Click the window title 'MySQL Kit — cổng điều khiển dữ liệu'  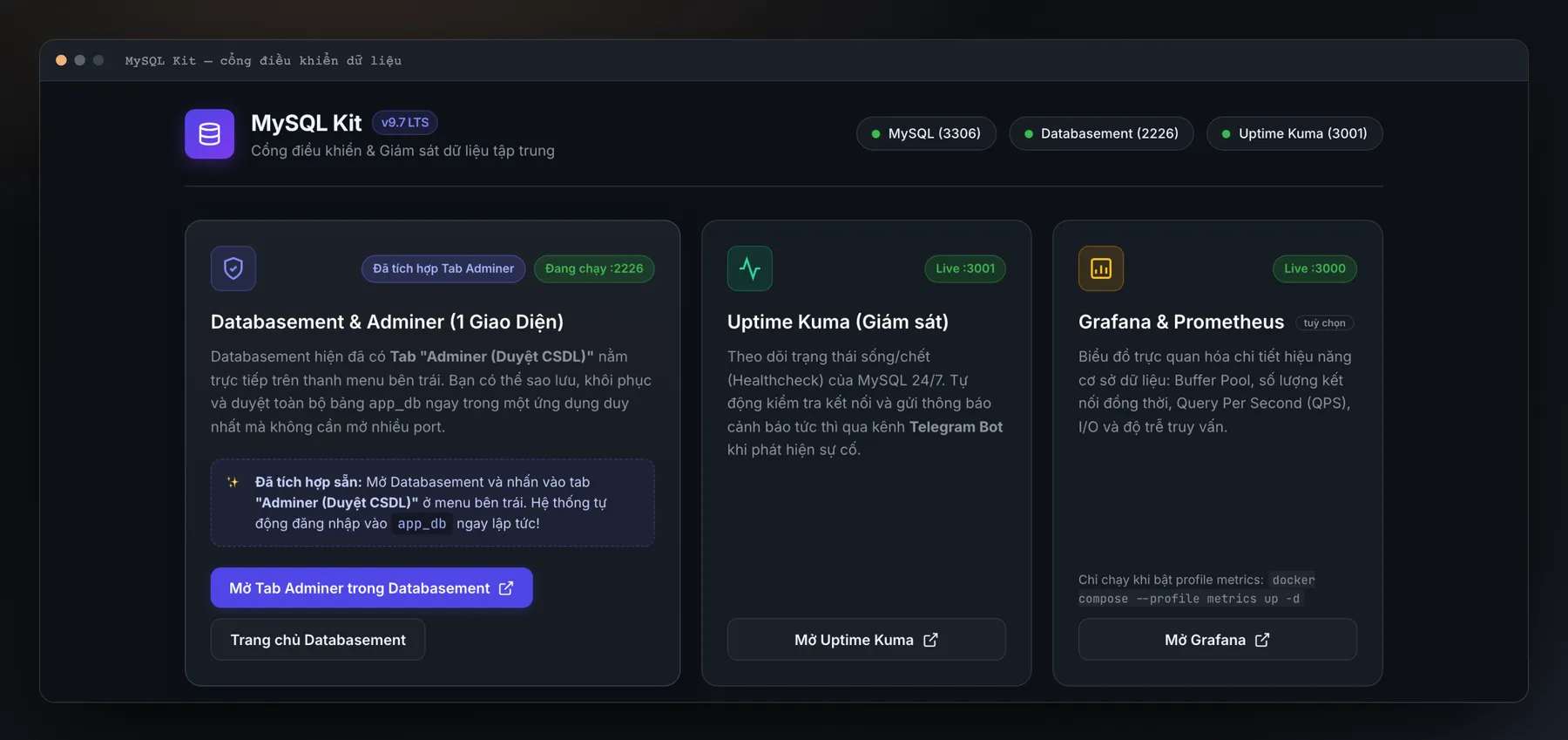pos(263,60)
